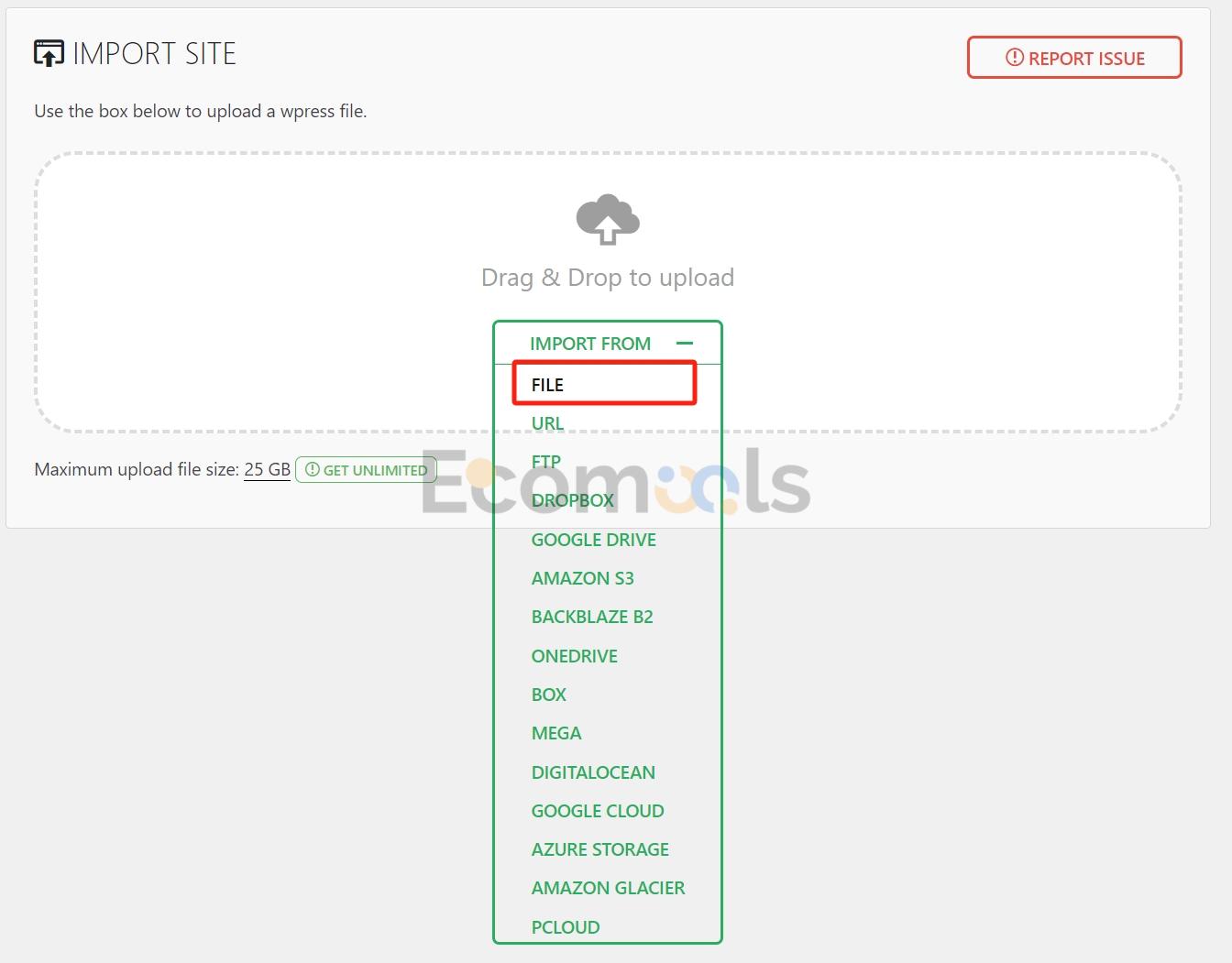The image size is (1232, 963).
Task: Pick ONEDRIVE from the list
Action: [575, 656]
